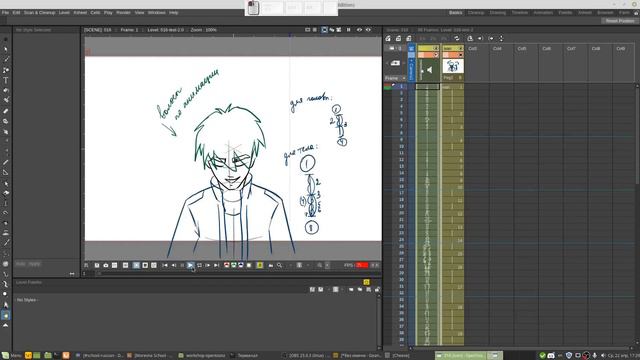This screenshot has height=360, width=640.
Task: Switch to the Animation room tab
Action: coord(543,13)
